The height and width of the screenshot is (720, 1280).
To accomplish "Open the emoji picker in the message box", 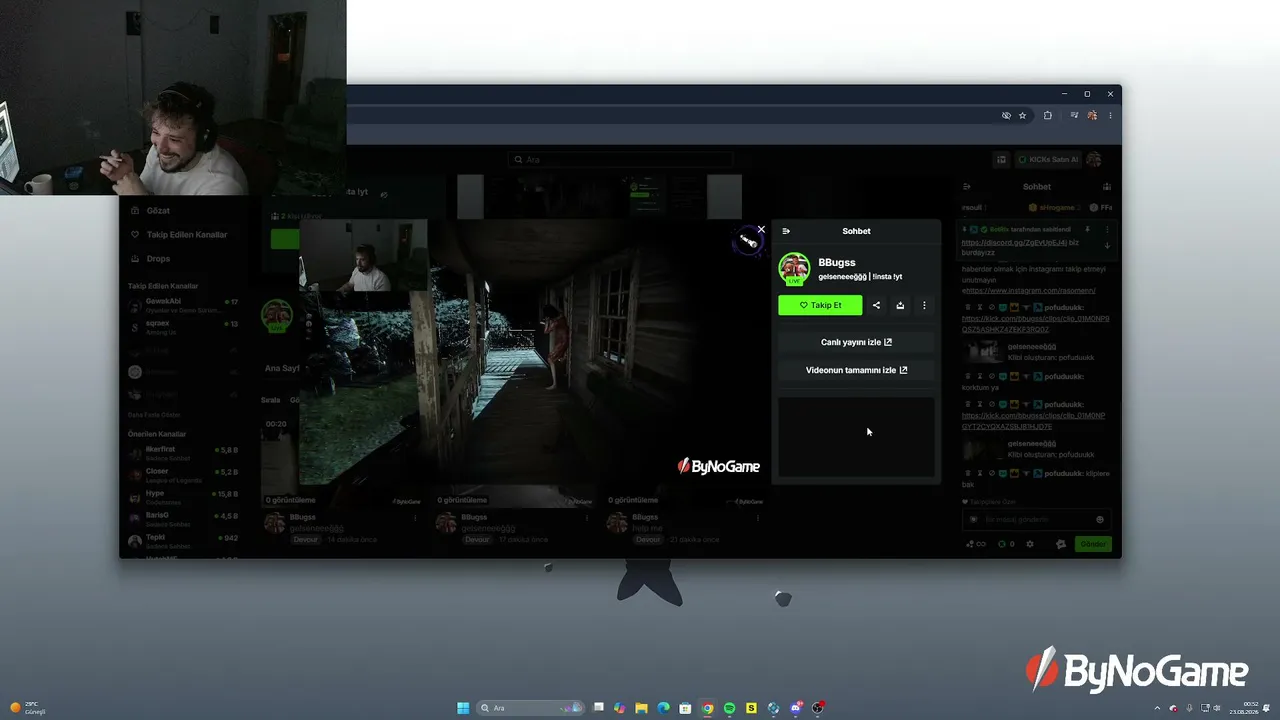I will [1100, 520].
